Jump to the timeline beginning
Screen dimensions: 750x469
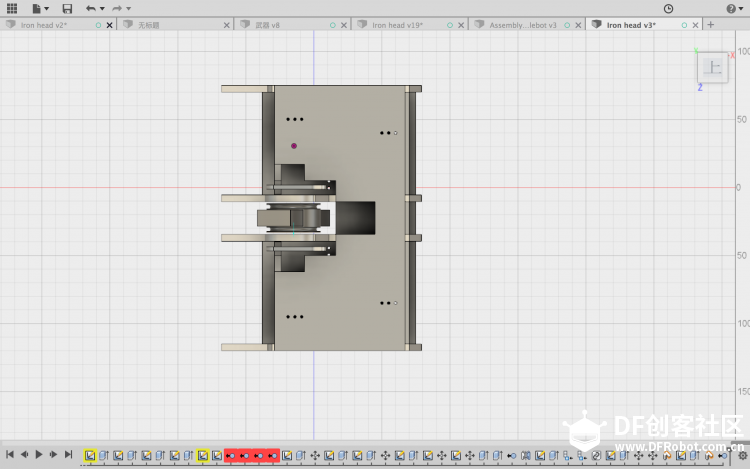10,455
